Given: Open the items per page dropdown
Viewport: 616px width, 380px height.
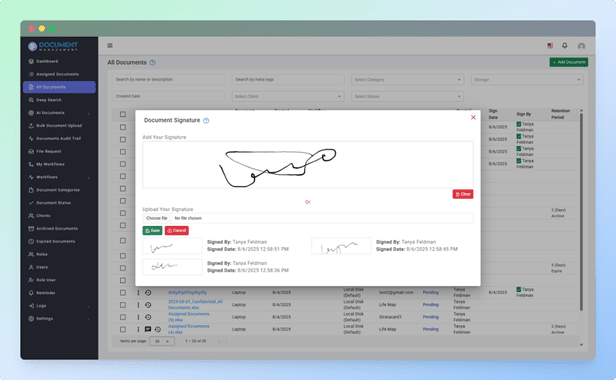Looking at the screenshot, I should [x=162, y=341].
